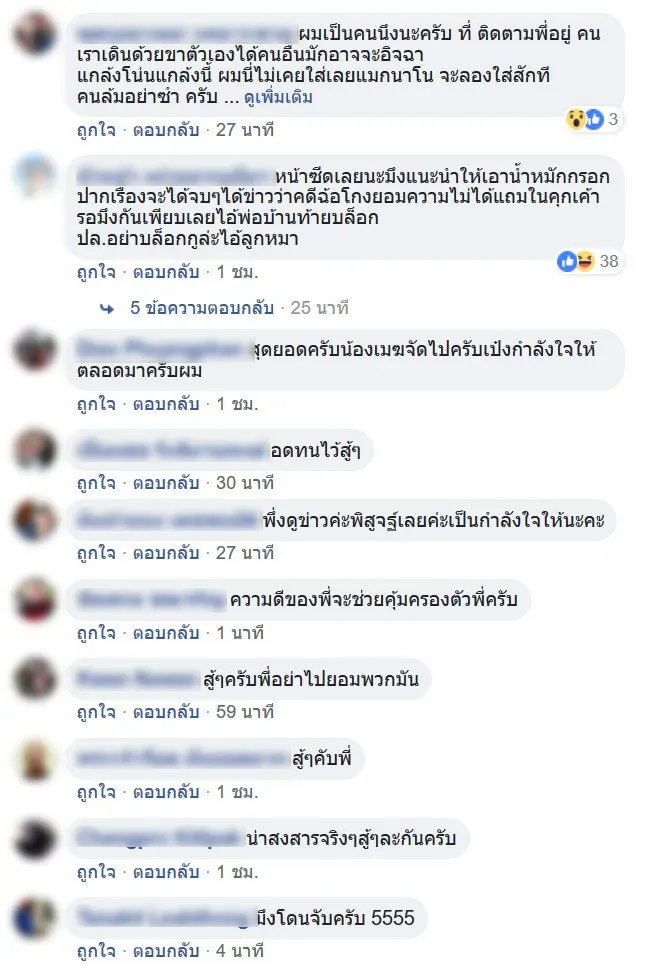Open the avatar beside the น่าสงสารจริงๆ comment
Image resolution: width=656 pixels, height=968 pixels.
point(35,839)
